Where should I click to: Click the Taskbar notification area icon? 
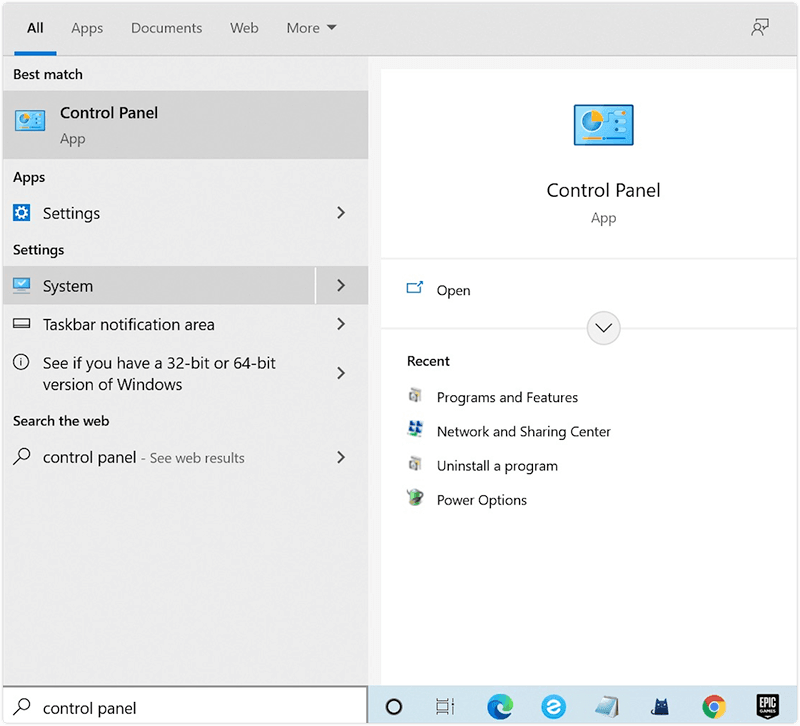coord(21,323)
